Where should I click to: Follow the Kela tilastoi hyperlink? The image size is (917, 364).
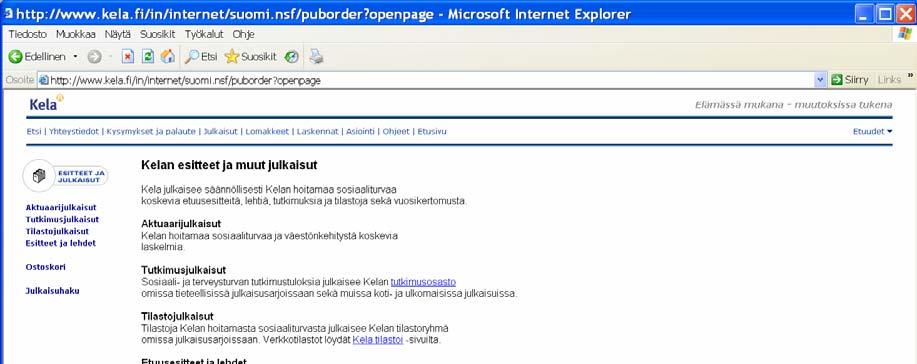coord(378,339)
